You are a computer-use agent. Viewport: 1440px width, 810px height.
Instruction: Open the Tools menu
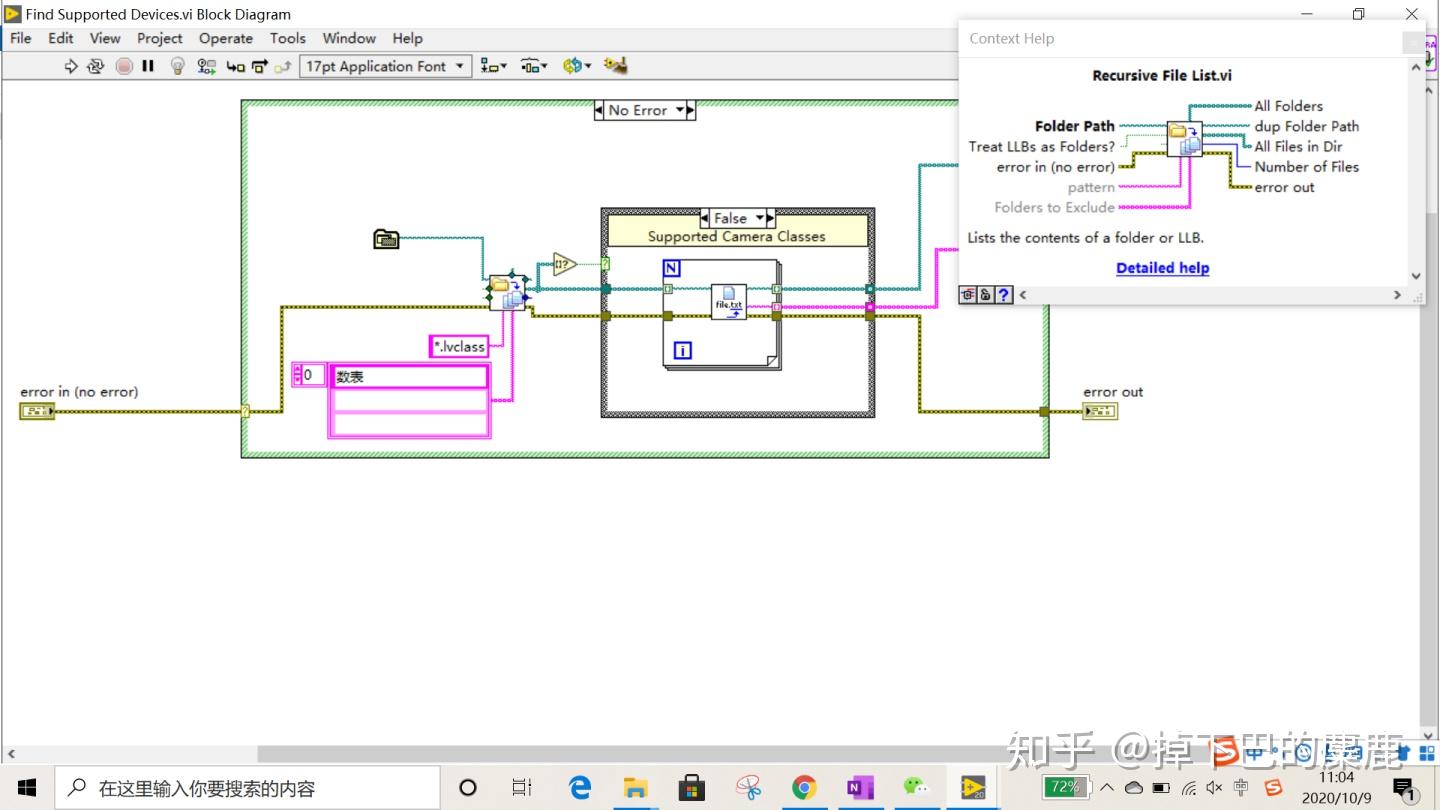[287, 38]
